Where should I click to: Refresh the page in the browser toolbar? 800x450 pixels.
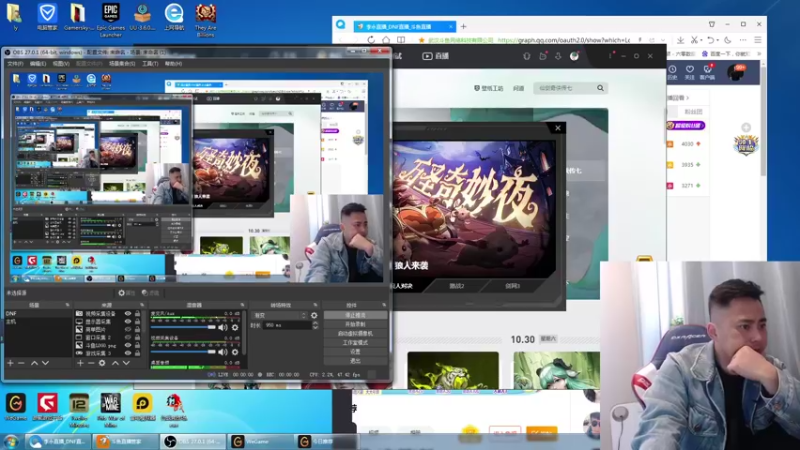(x=371, y=40)
